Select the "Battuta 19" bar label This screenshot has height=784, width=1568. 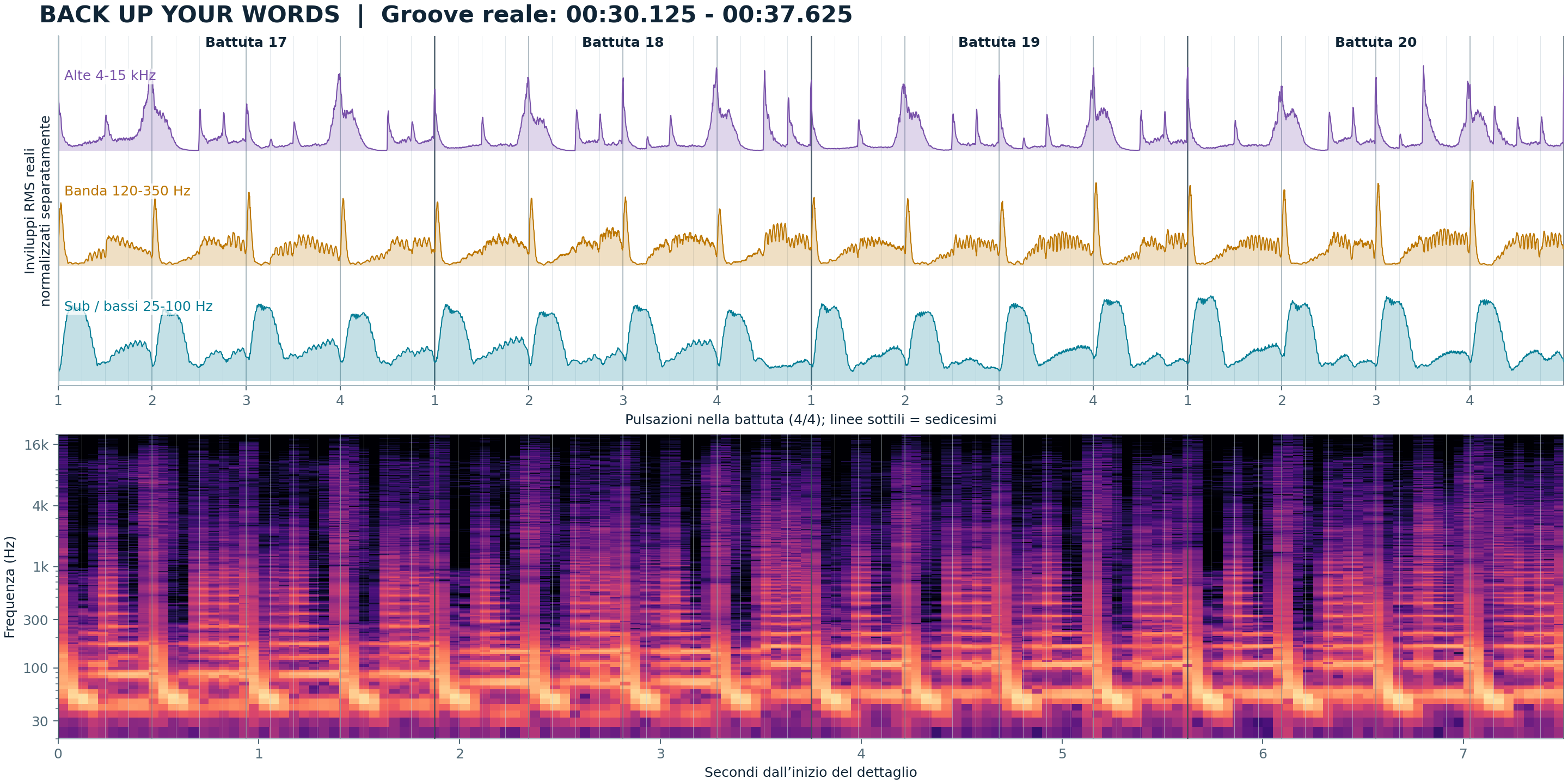click(999, 42)
